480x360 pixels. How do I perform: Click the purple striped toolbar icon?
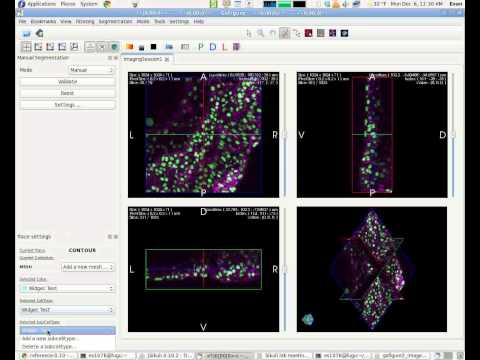[x=236, y=47]
